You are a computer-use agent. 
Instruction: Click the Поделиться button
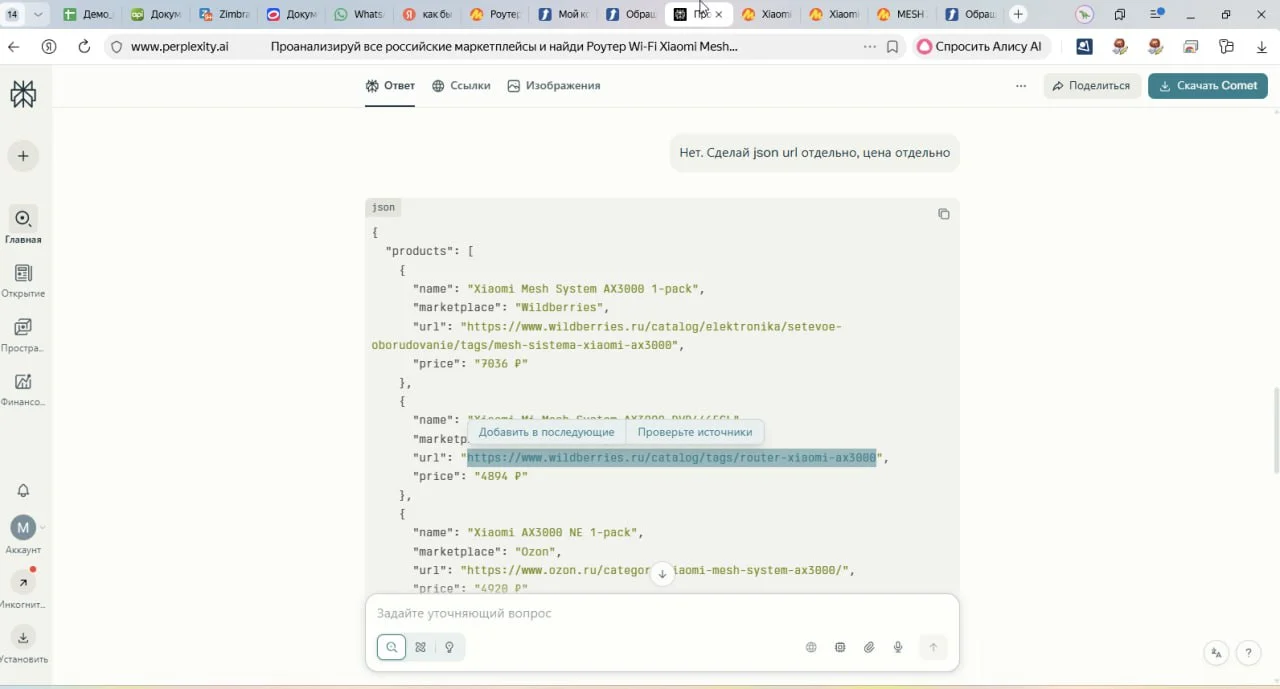[x=1092, y=86]
